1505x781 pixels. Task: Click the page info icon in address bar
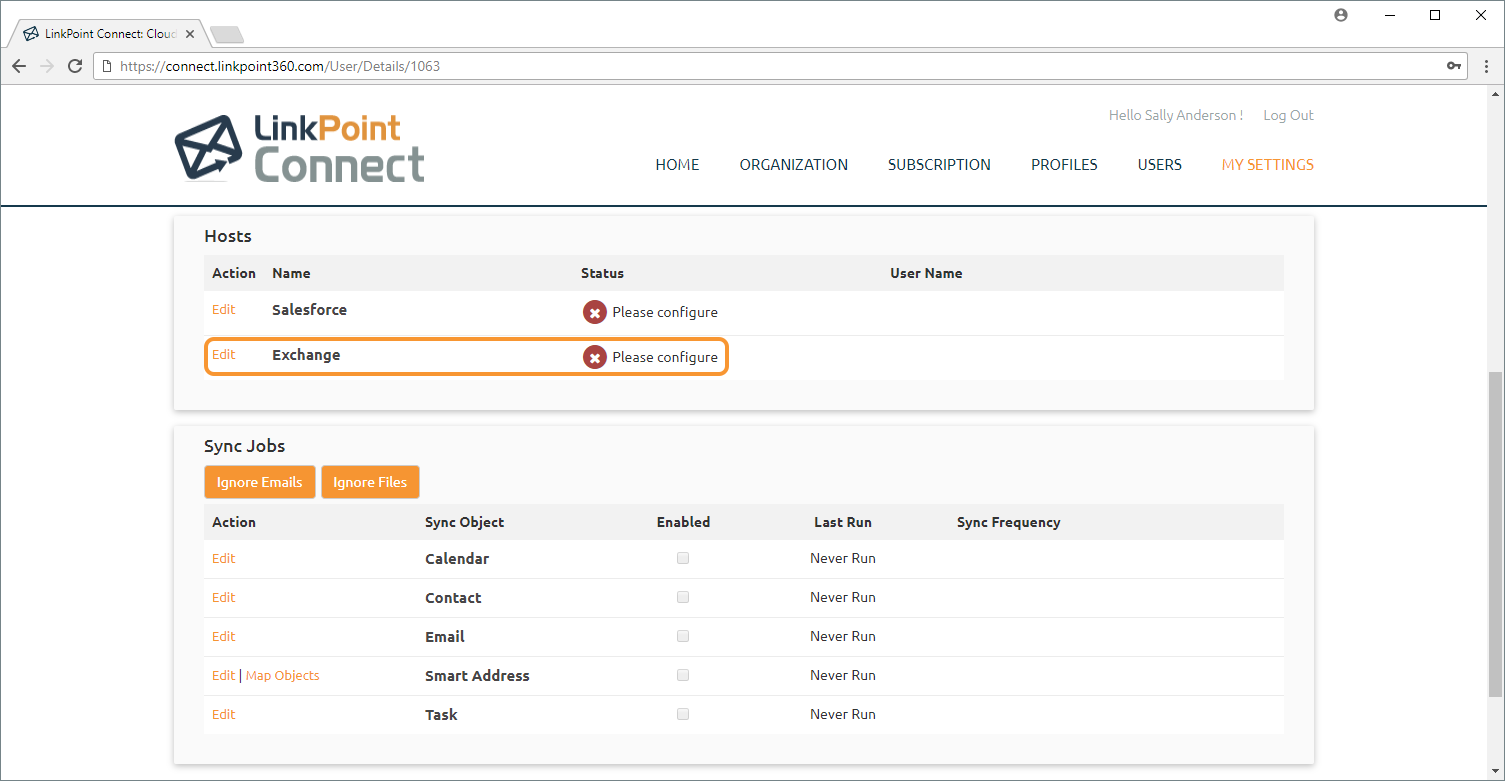point(106,66)
